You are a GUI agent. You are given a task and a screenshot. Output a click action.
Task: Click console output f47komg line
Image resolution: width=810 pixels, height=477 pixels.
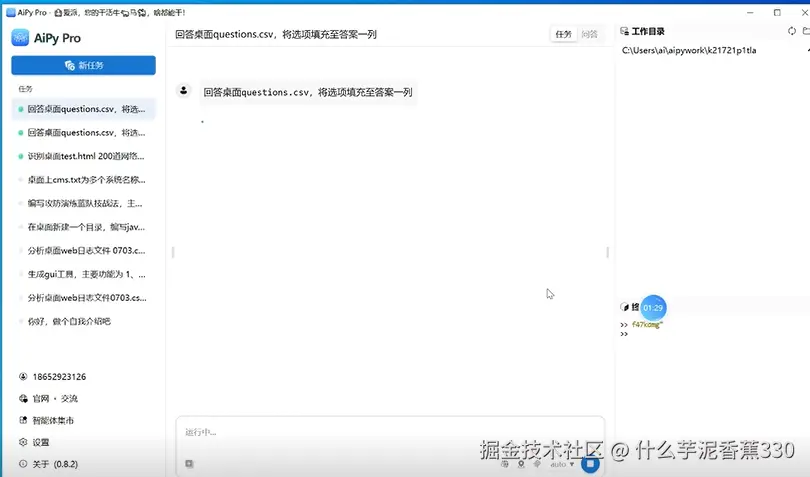pos(647,325)
